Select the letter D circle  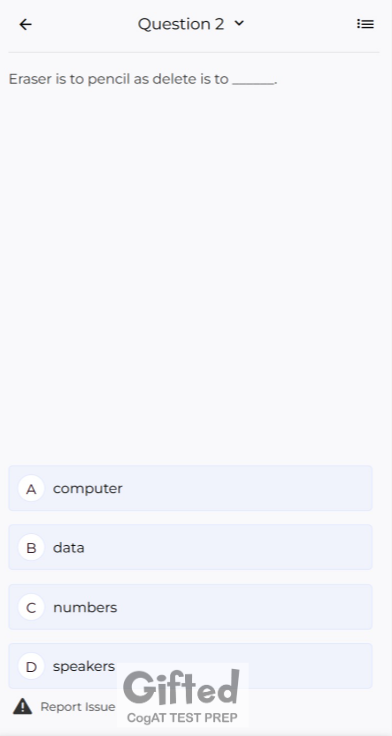(31, 666)
